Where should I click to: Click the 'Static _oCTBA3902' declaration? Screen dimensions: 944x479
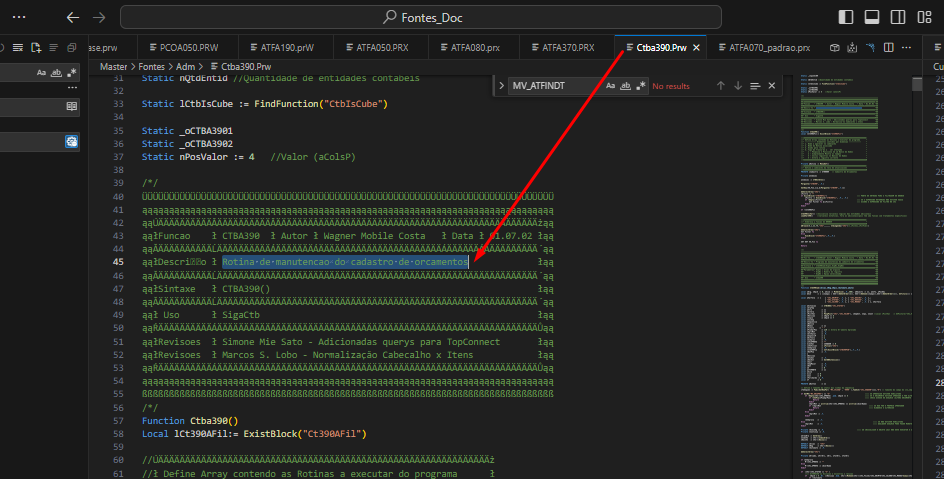click(187, 144)
